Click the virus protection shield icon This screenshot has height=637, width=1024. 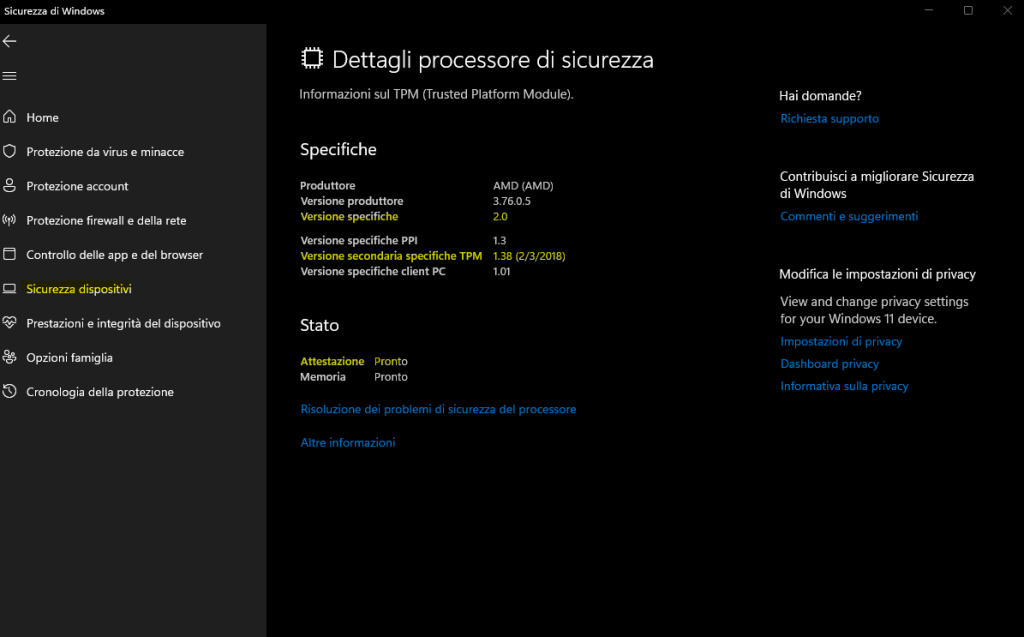tap(10, 151)
